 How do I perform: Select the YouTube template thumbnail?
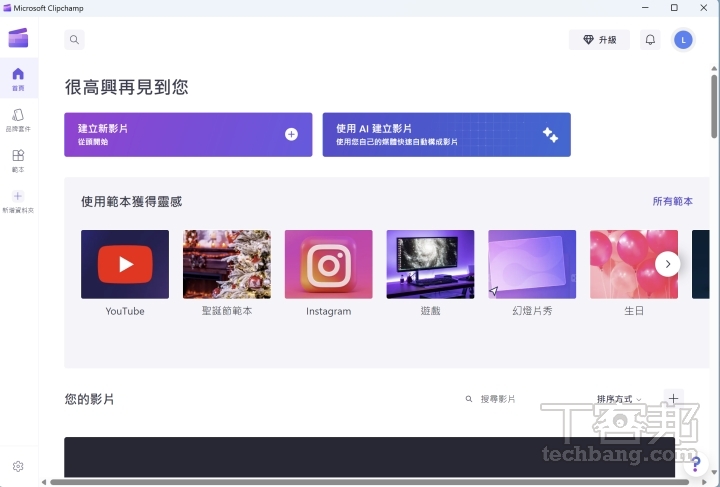pyautogui.click(x=125, y=264)
